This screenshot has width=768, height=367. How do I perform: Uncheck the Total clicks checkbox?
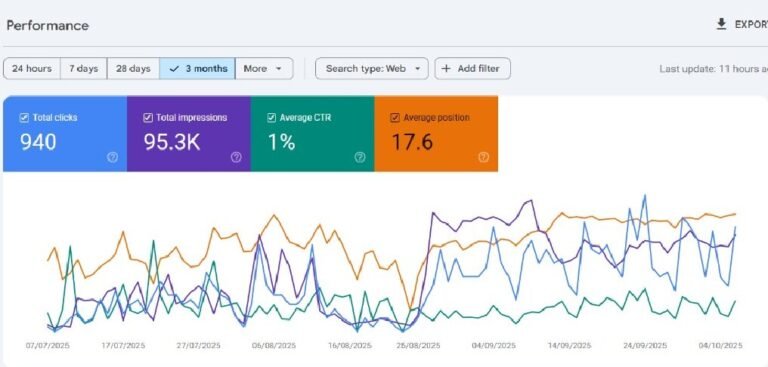24,118
